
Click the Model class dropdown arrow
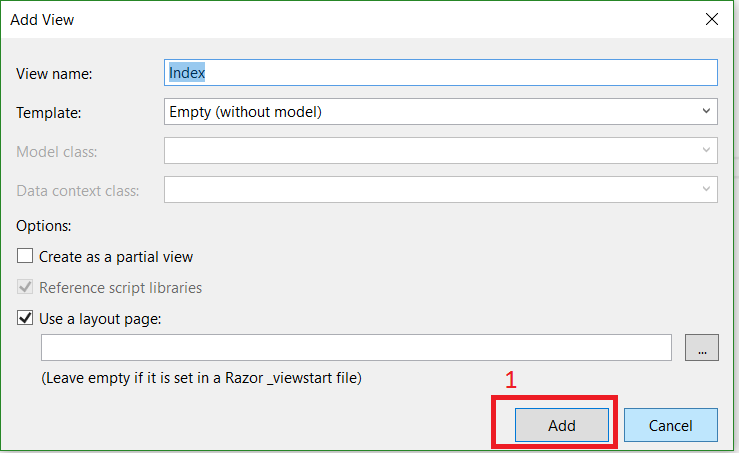[707, 151]
